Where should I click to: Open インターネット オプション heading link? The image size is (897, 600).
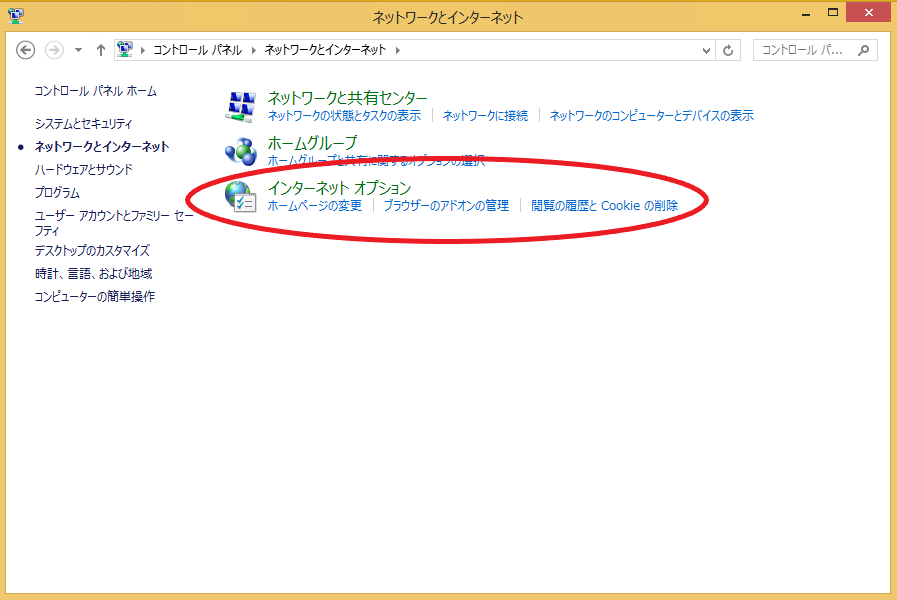coord(339,188)
